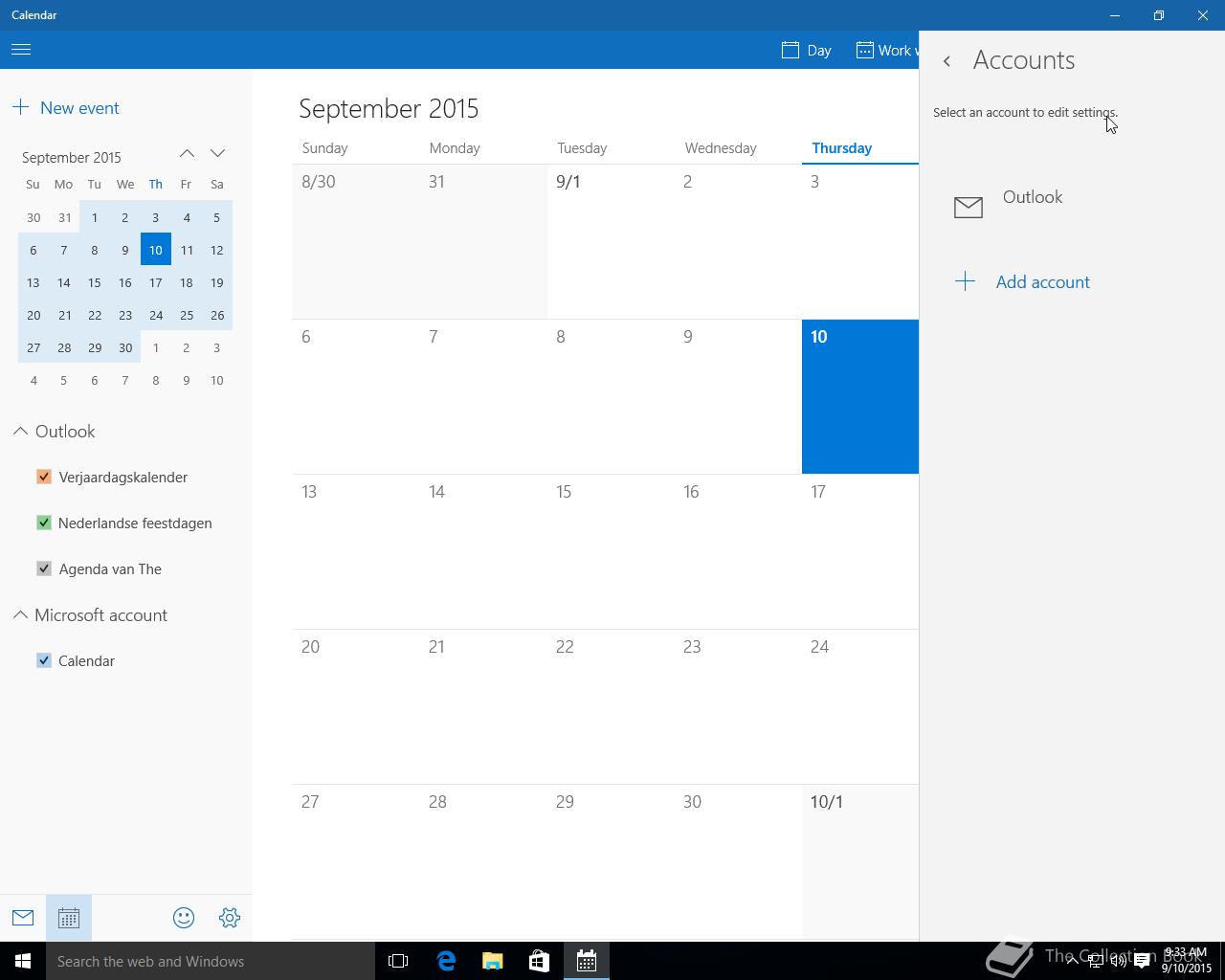This screenshot has width=1225, height=980.
Task: Open File Explorer from taskbar
Action: (493, 961)
